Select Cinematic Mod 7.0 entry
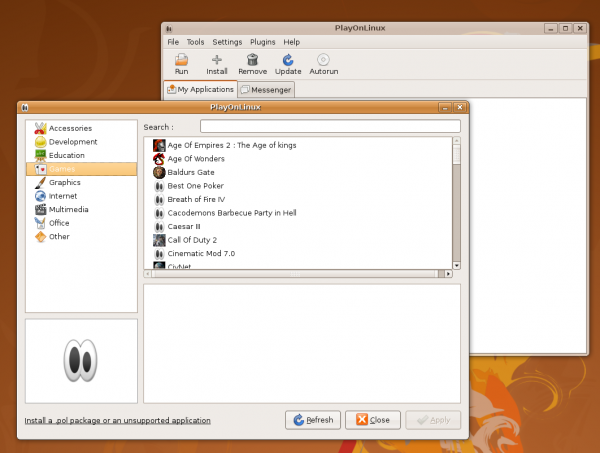This screenshot has height=453, width=600. click(x=201, y=253)
